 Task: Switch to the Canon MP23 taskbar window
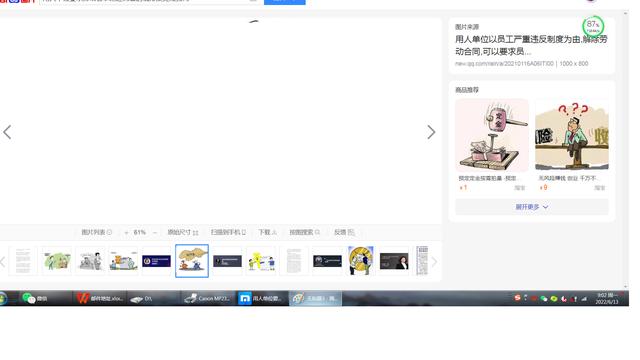coord(207,298)
